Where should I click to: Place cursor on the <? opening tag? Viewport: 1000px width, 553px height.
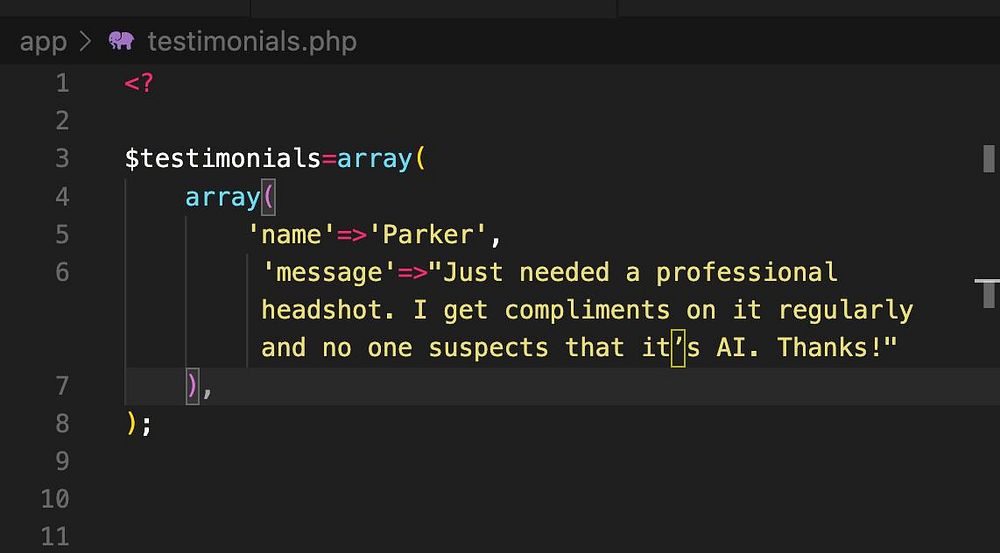click(x=139, y=83)
